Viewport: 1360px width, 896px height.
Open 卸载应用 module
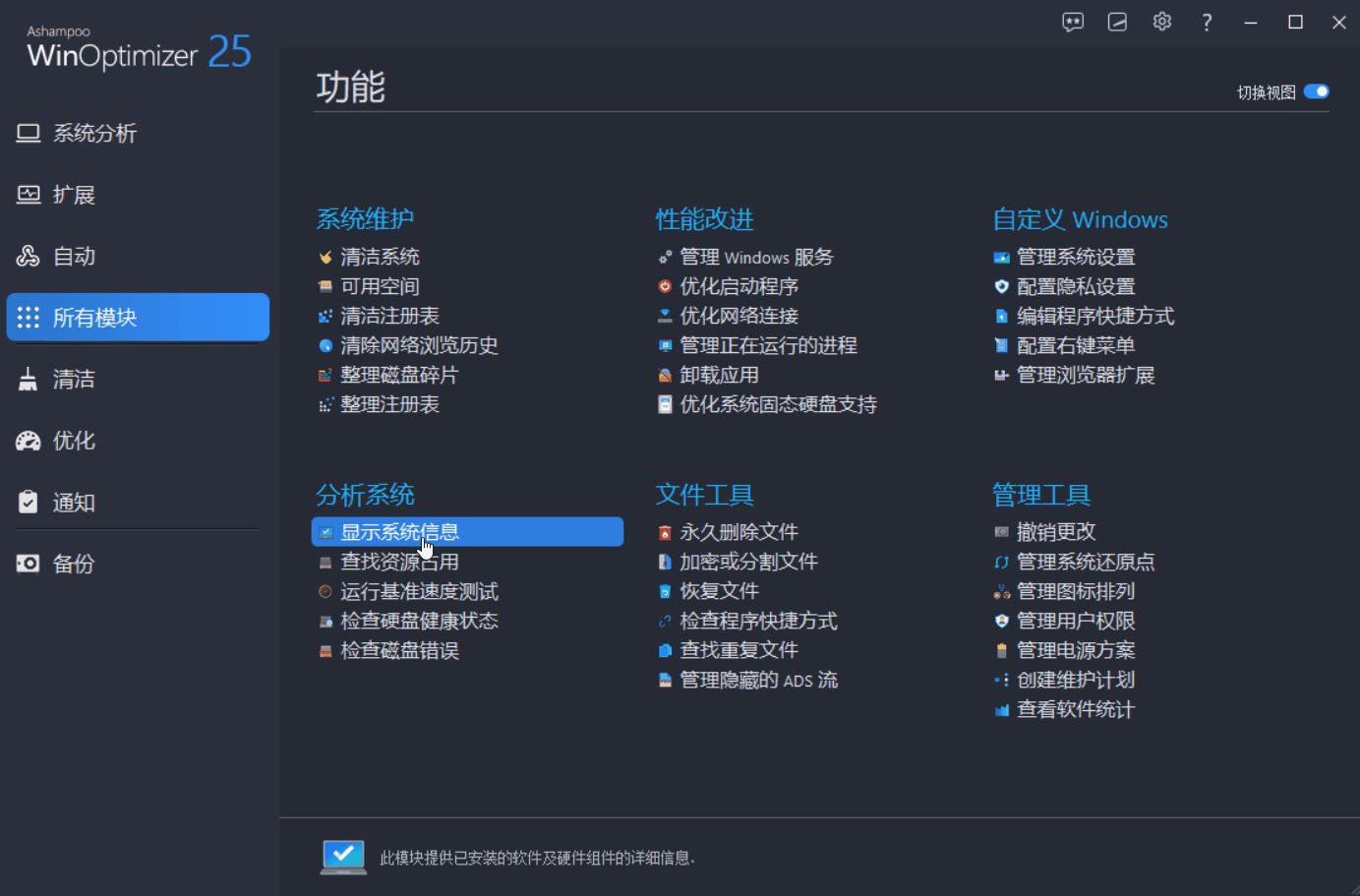point(719,376)
